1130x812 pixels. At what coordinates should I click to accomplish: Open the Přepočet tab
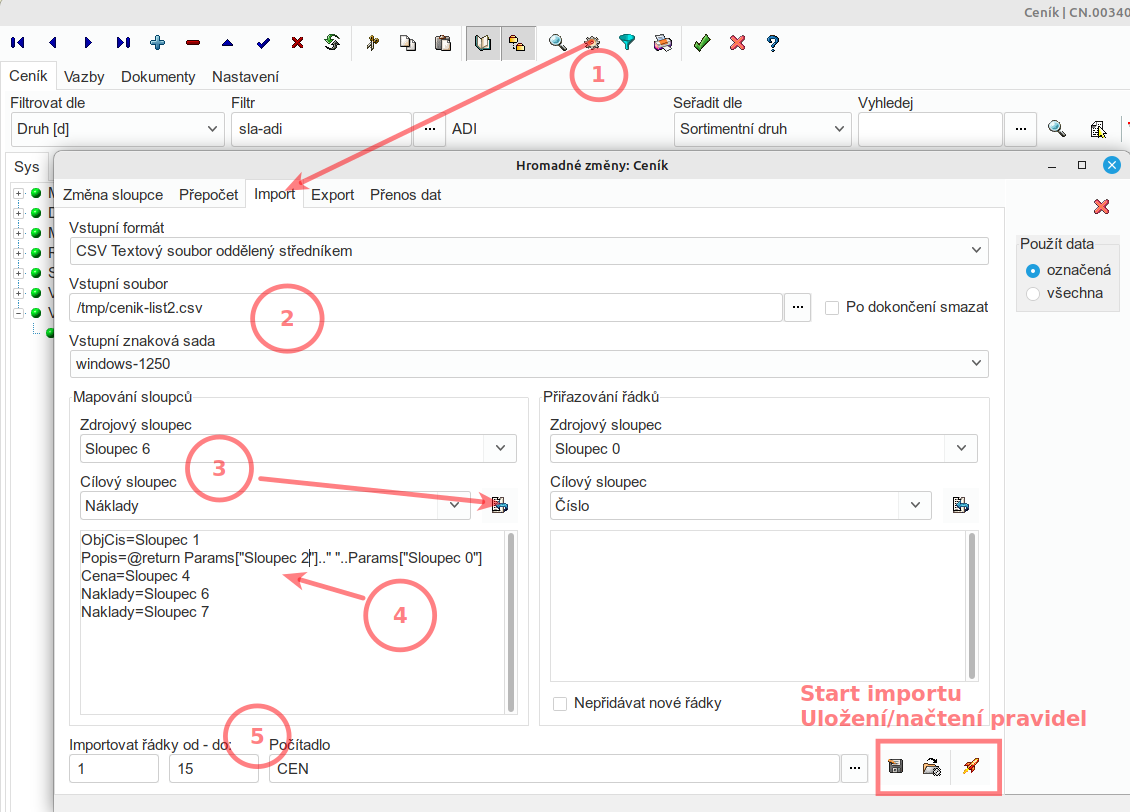point(208,195)
